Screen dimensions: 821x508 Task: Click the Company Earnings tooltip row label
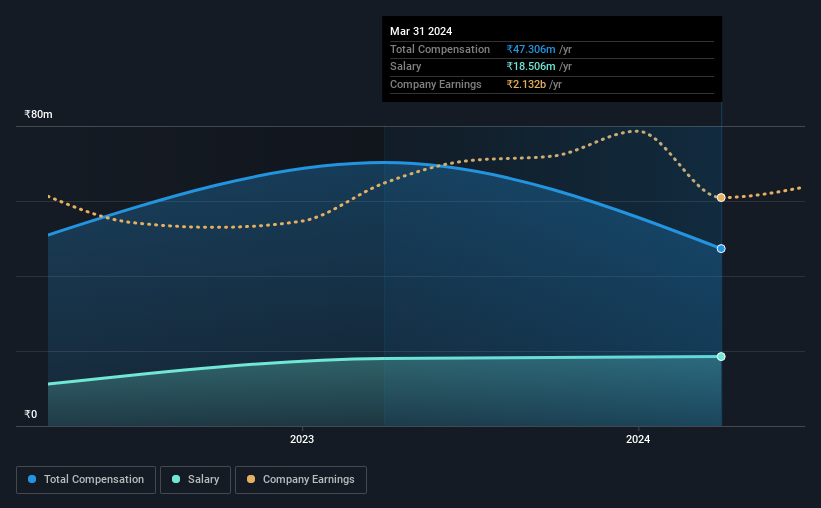pos(436,84)
